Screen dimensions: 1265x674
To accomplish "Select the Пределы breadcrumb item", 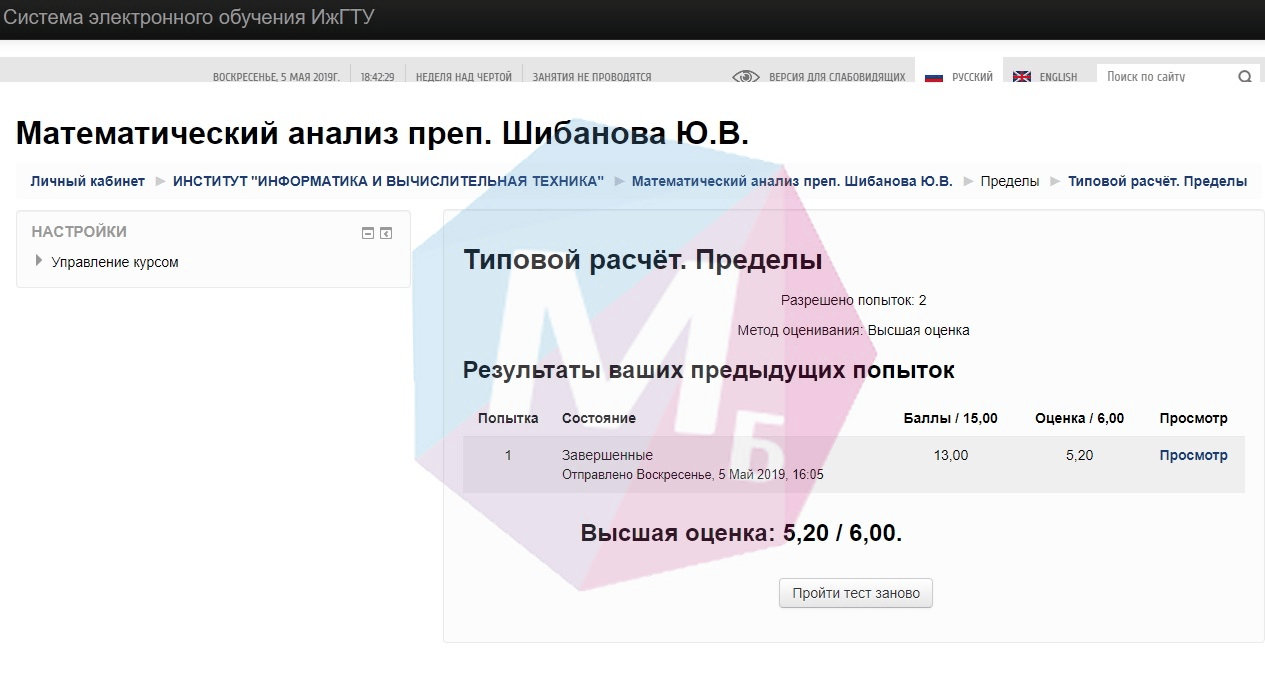I will tap(1009, 181).
